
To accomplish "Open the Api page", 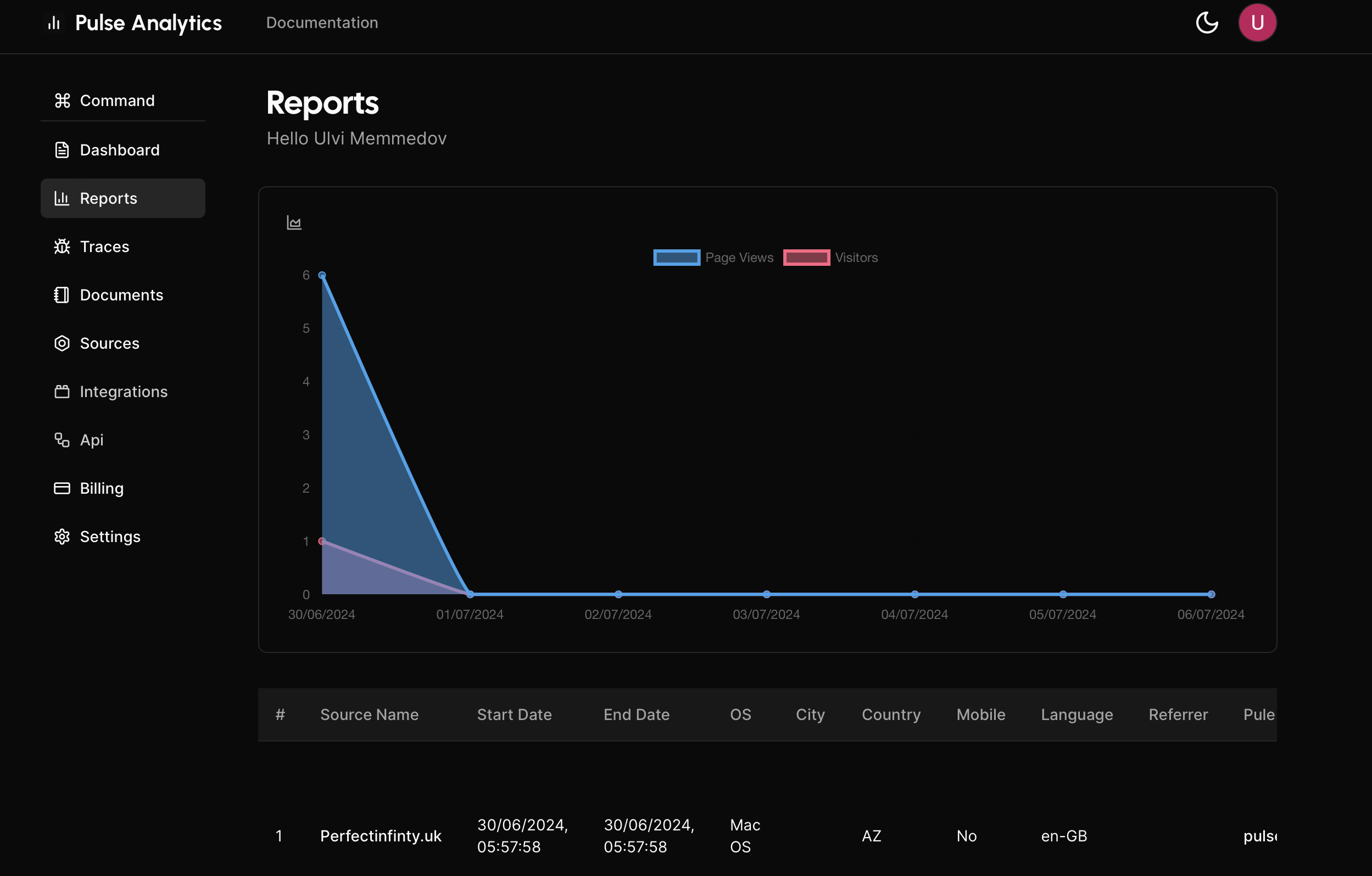I will point(123,440).
